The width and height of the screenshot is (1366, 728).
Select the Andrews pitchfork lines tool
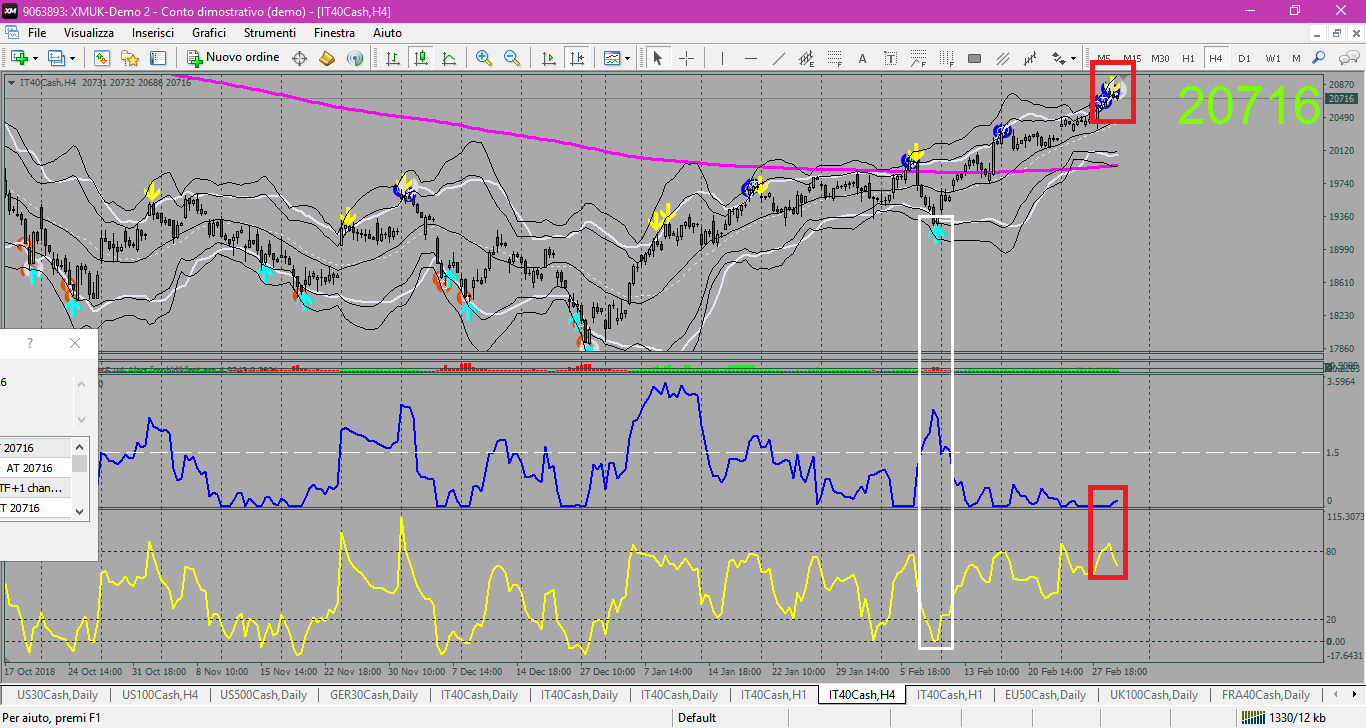pyautogui.click(x=1002, y=58)
